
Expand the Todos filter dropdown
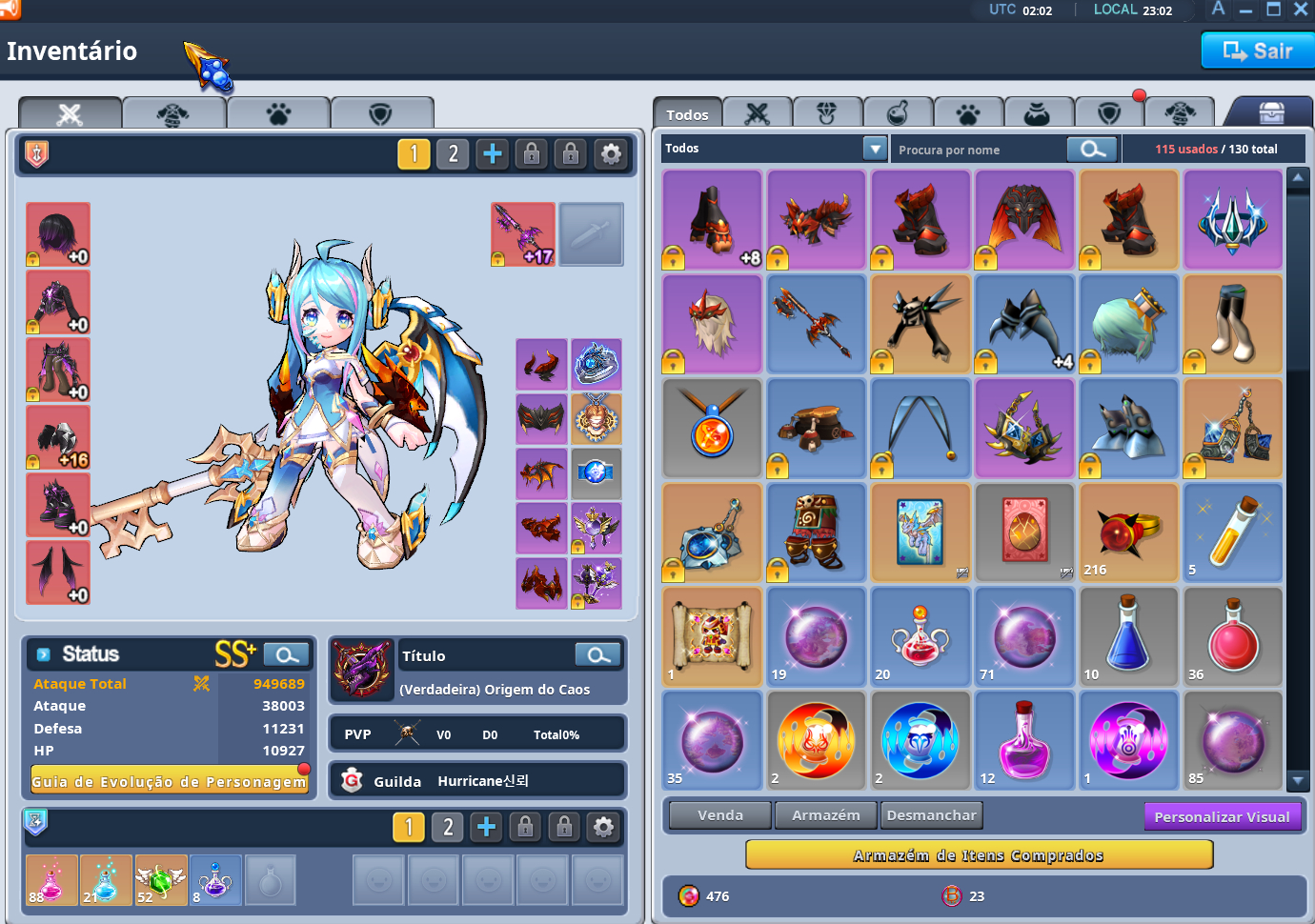(x=875, y=149)
